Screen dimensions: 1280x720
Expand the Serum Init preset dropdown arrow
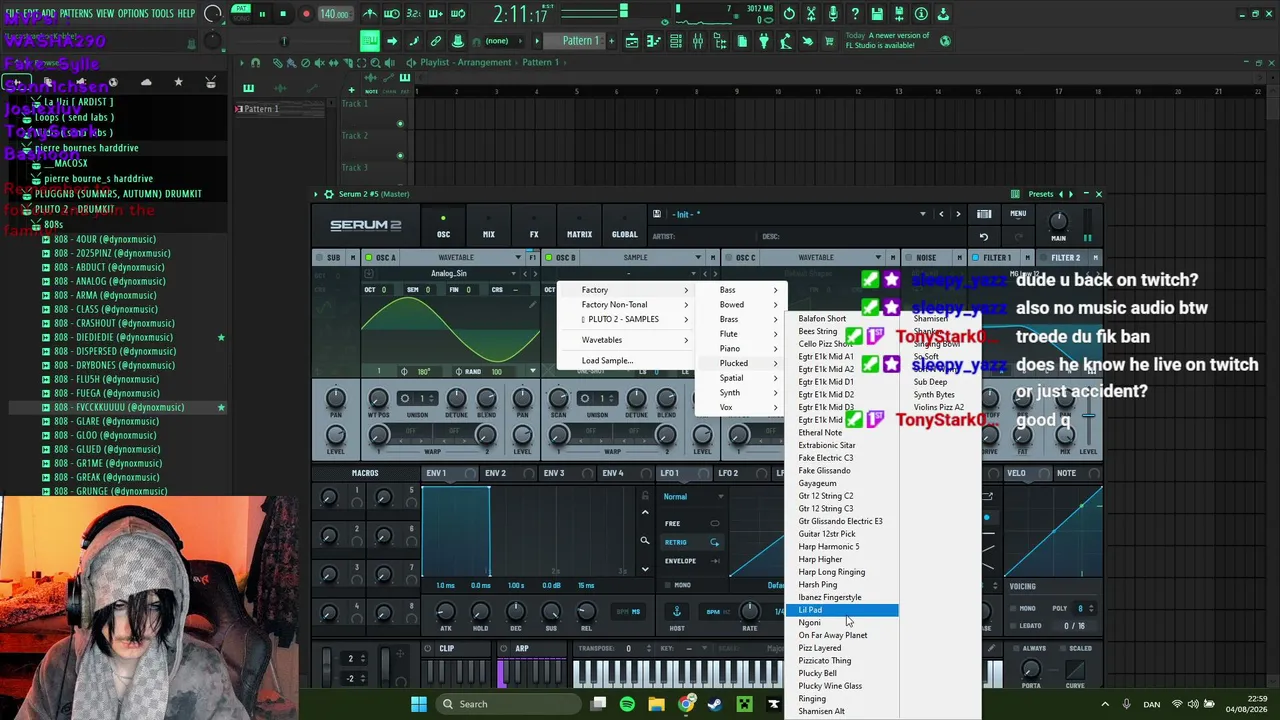(923, 214)
